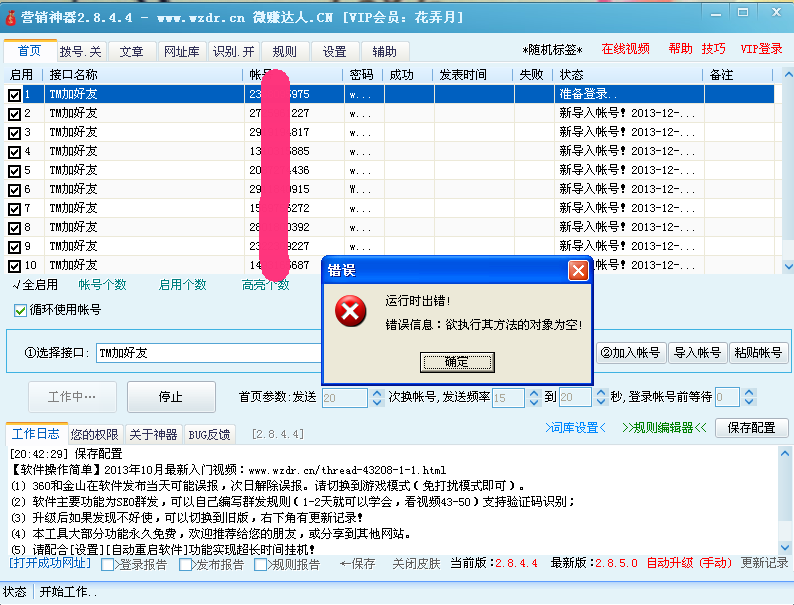Click the ②加入帐号 button
The width and height of the screenshot is (794, 605).
630,353
